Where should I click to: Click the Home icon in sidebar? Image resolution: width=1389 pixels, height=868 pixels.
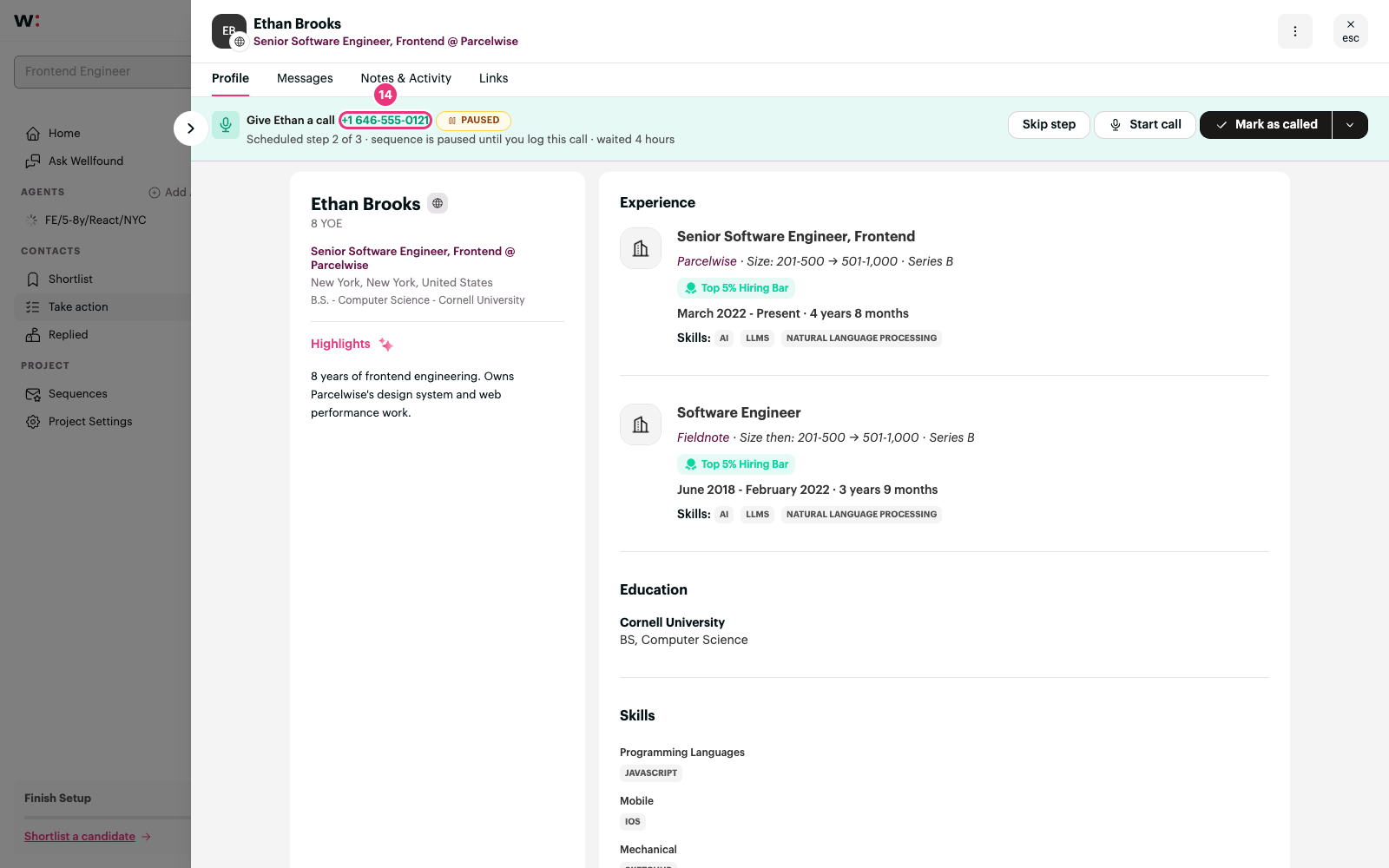[33, 134]
